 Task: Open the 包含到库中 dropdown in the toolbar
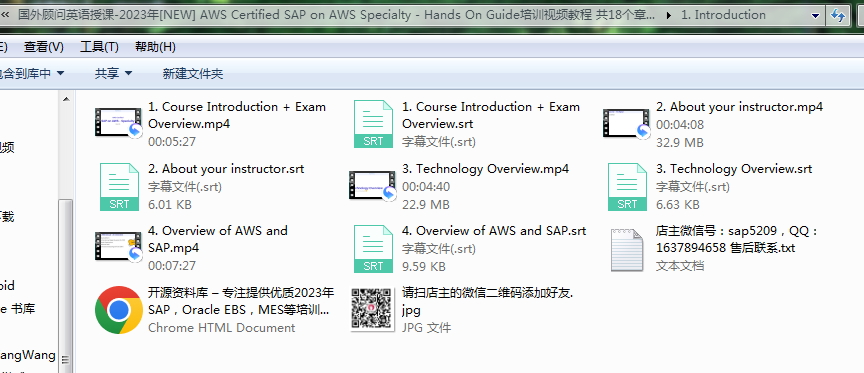click(31, 73)
